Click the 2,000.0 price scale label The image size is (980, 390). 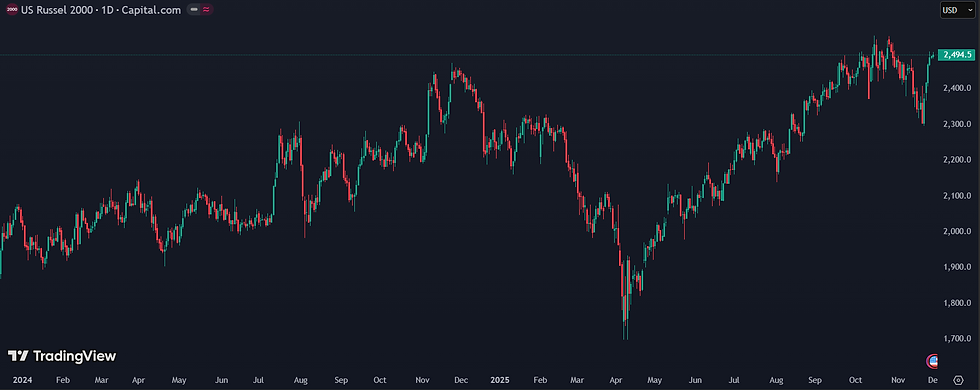coord(959,232)
